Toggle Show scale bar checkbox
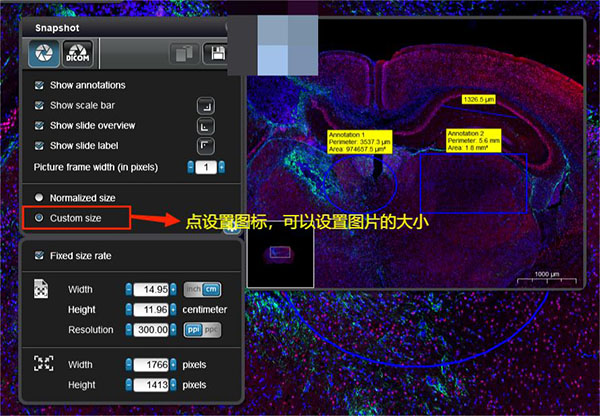600x416 pixels. pos(39,106)
